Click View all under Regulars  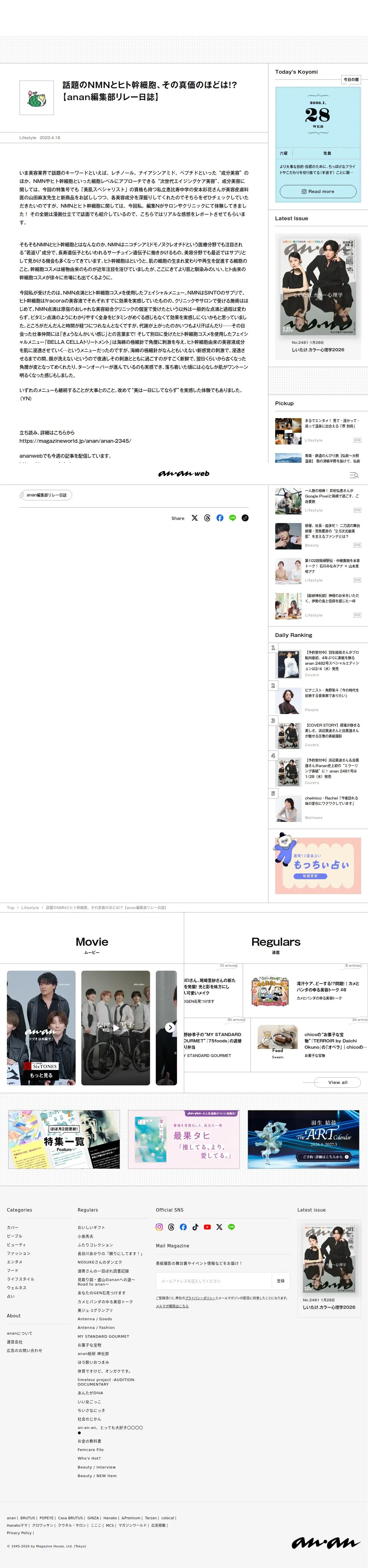click(338, 1082)
